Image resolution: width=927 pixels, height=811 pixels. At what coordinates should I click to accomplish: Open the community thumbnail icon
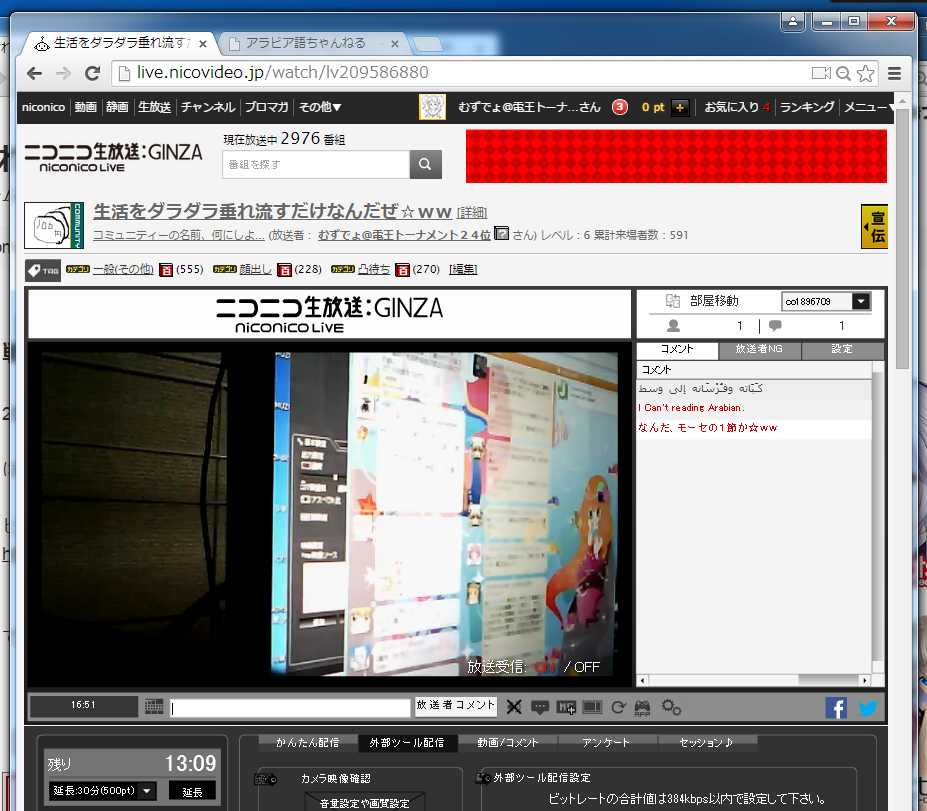click(54, 225)
